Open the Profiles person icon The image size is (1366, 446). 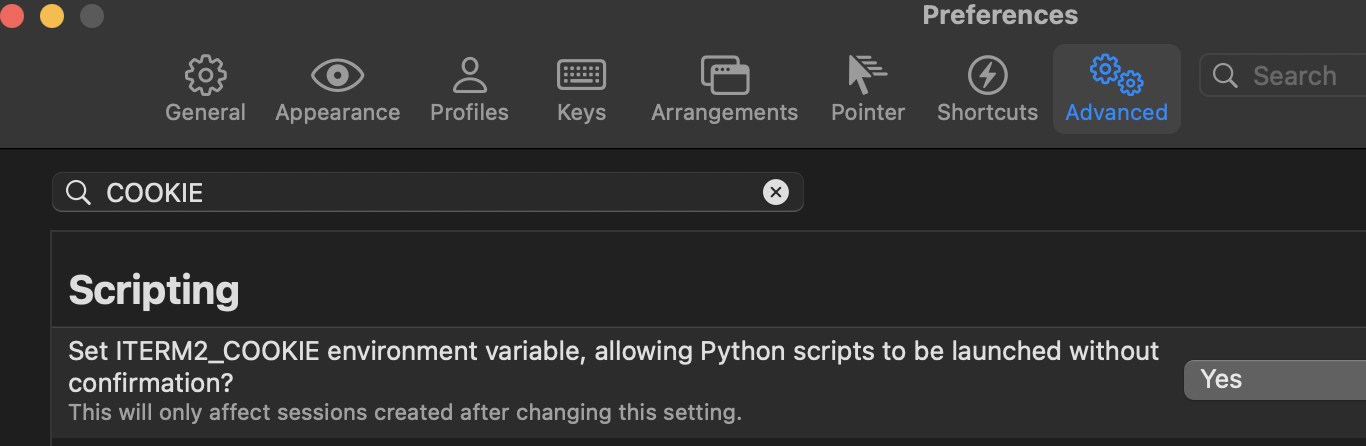469,76
